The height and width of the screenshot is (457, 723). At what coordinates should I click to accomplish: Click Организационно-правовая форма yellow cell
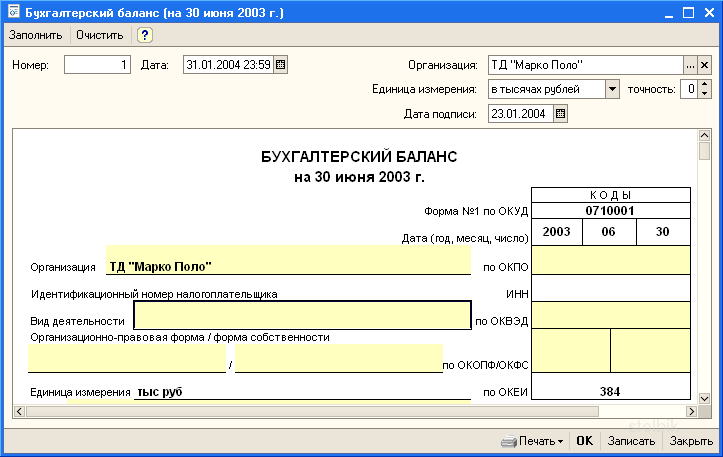127,358
